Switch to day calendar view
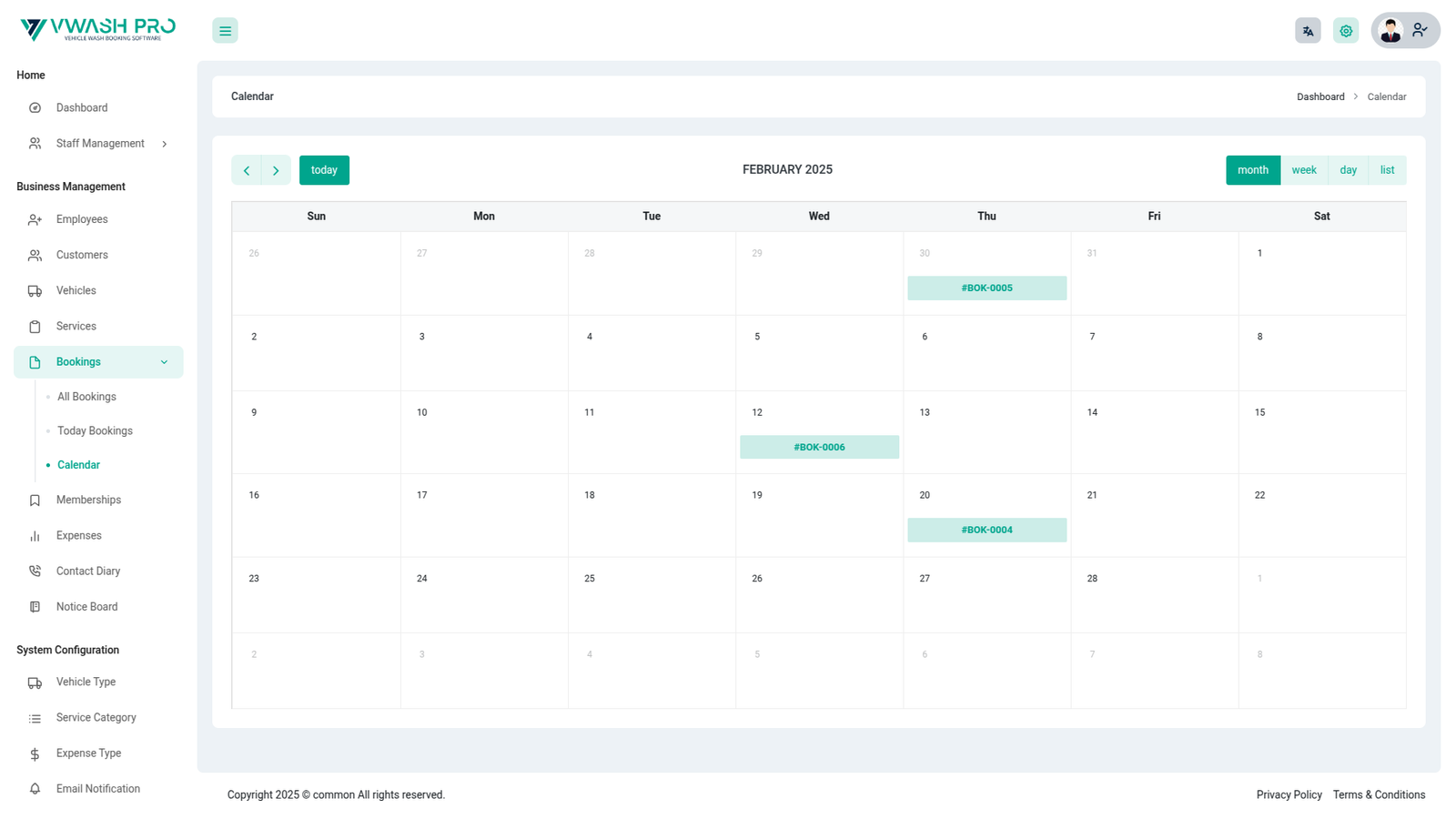Image resolution: width=1456 pixels, height=819 pixels. pyautogui.click(x=1348, y=170)
